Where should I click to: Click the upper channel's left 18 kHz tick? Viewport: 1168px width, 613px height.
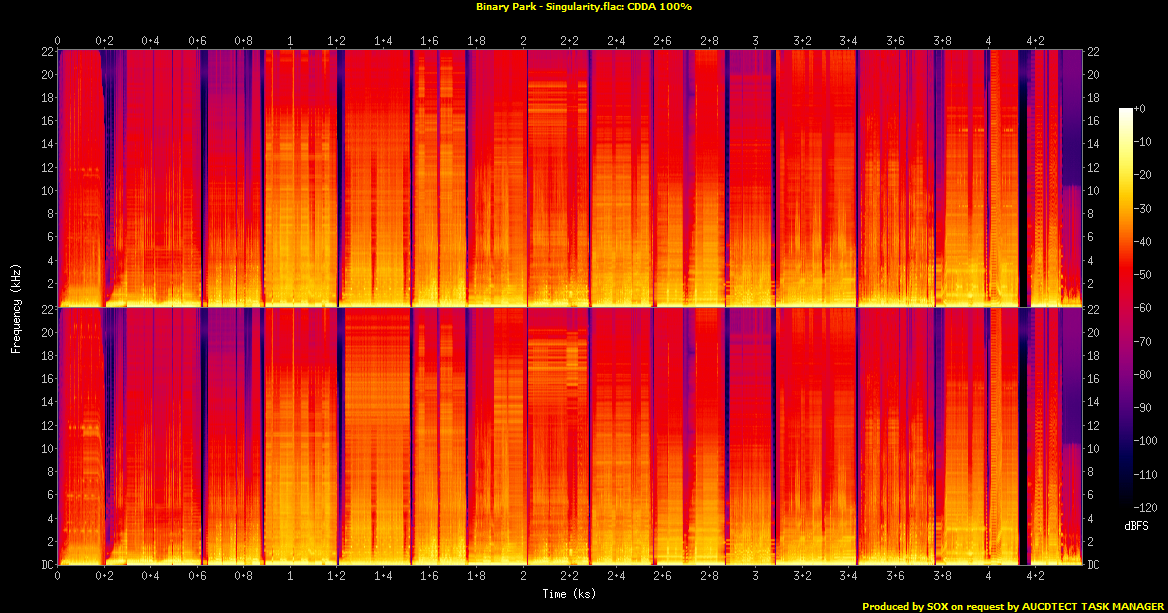46,97
